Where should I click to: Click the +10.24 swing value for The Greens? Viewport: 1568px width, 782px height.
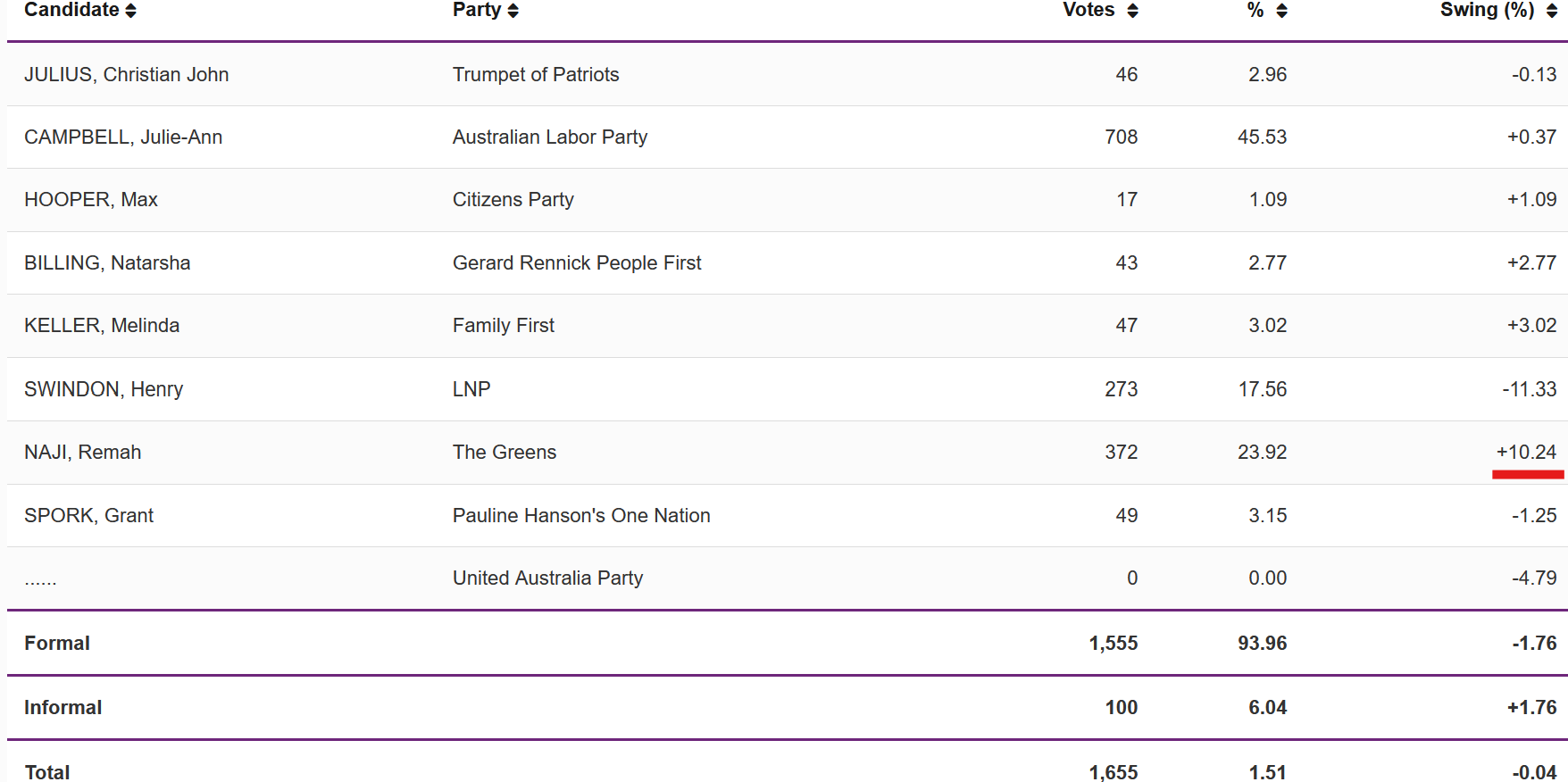pyautogui.click(x=1526, y=453)
